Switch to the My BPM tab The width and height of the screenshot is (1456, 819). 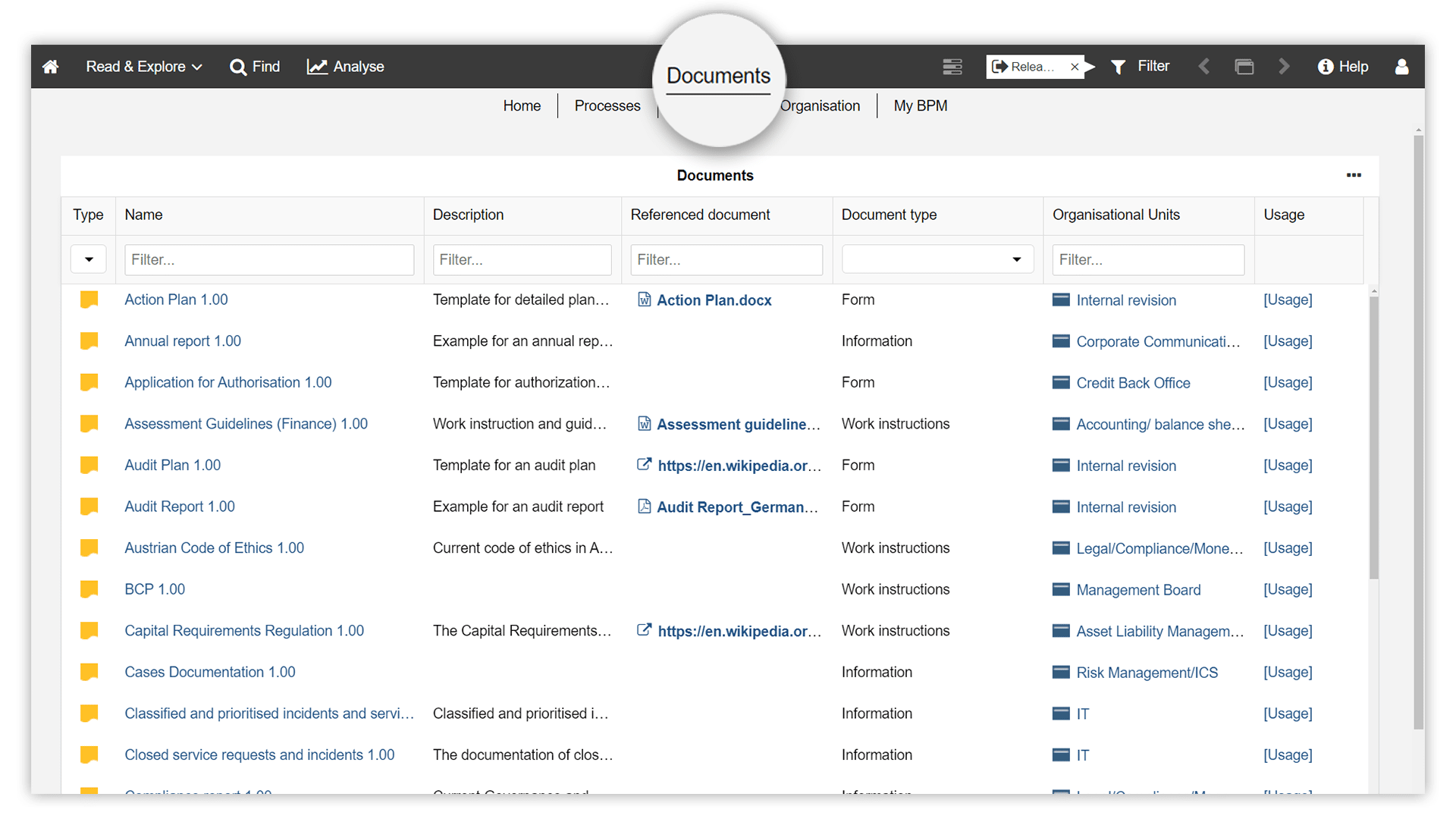(920, 105)
